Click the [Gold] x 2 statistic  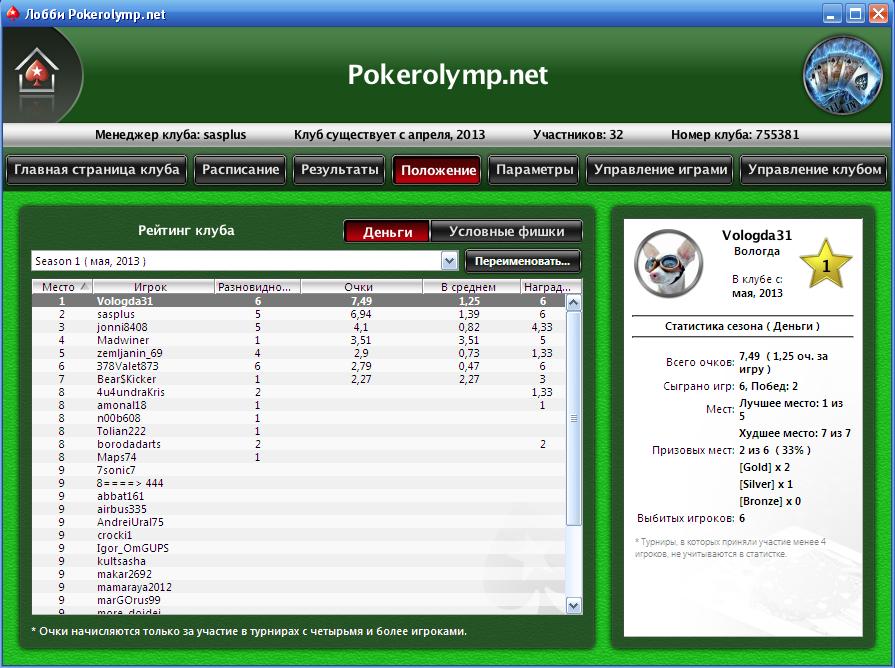click(764, 467)
